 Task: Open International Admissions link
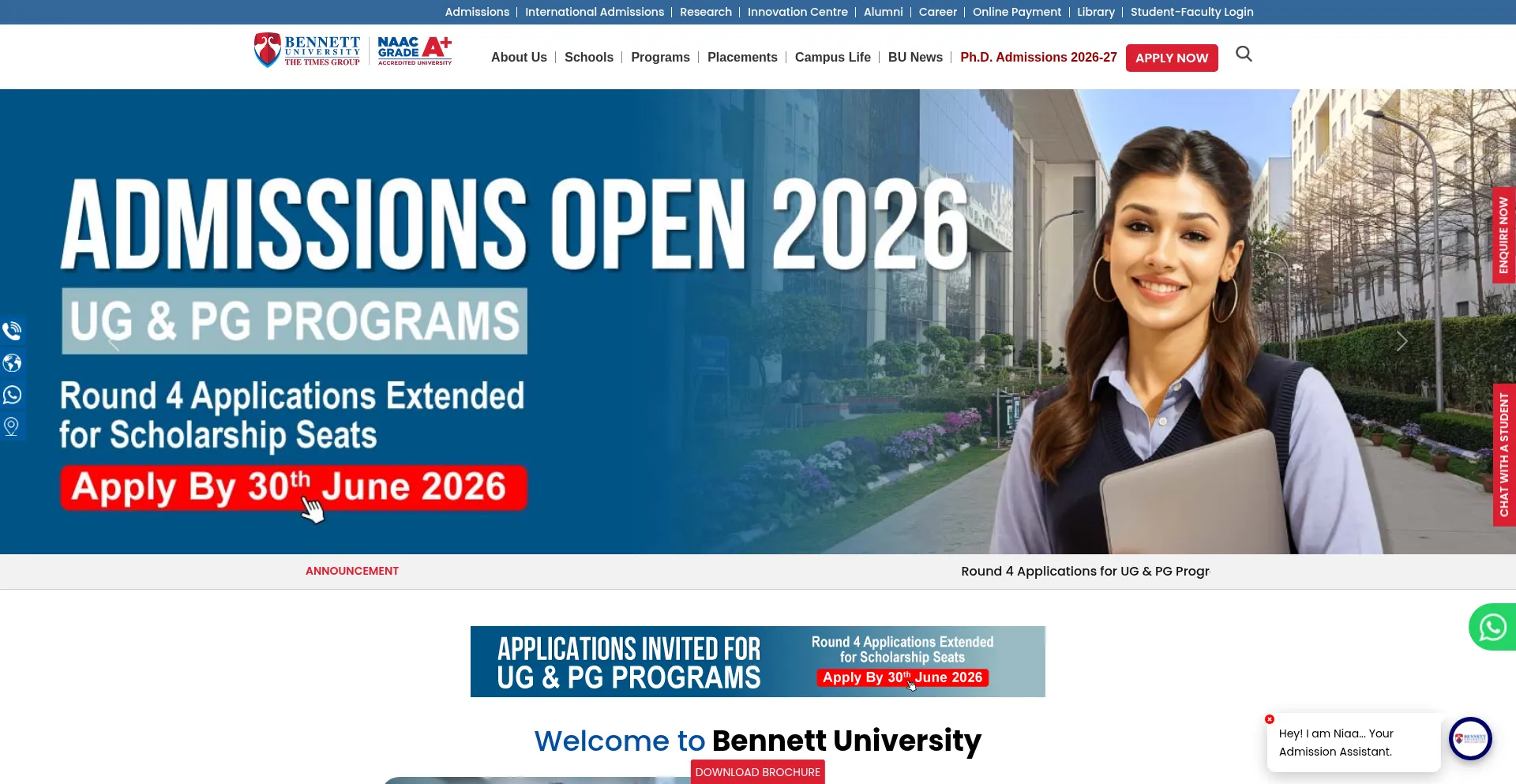[x=595, y=12]
